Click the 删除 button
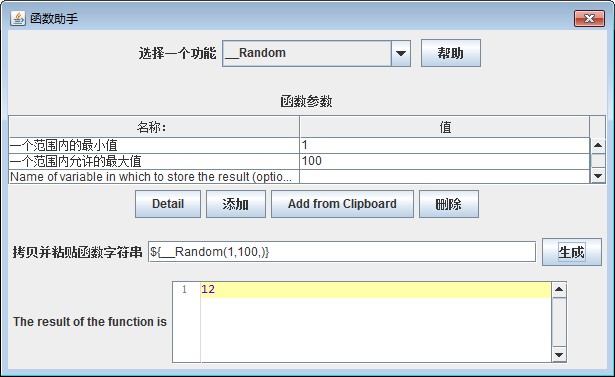The height and width of the screenshot is (377, 615). 449,204
